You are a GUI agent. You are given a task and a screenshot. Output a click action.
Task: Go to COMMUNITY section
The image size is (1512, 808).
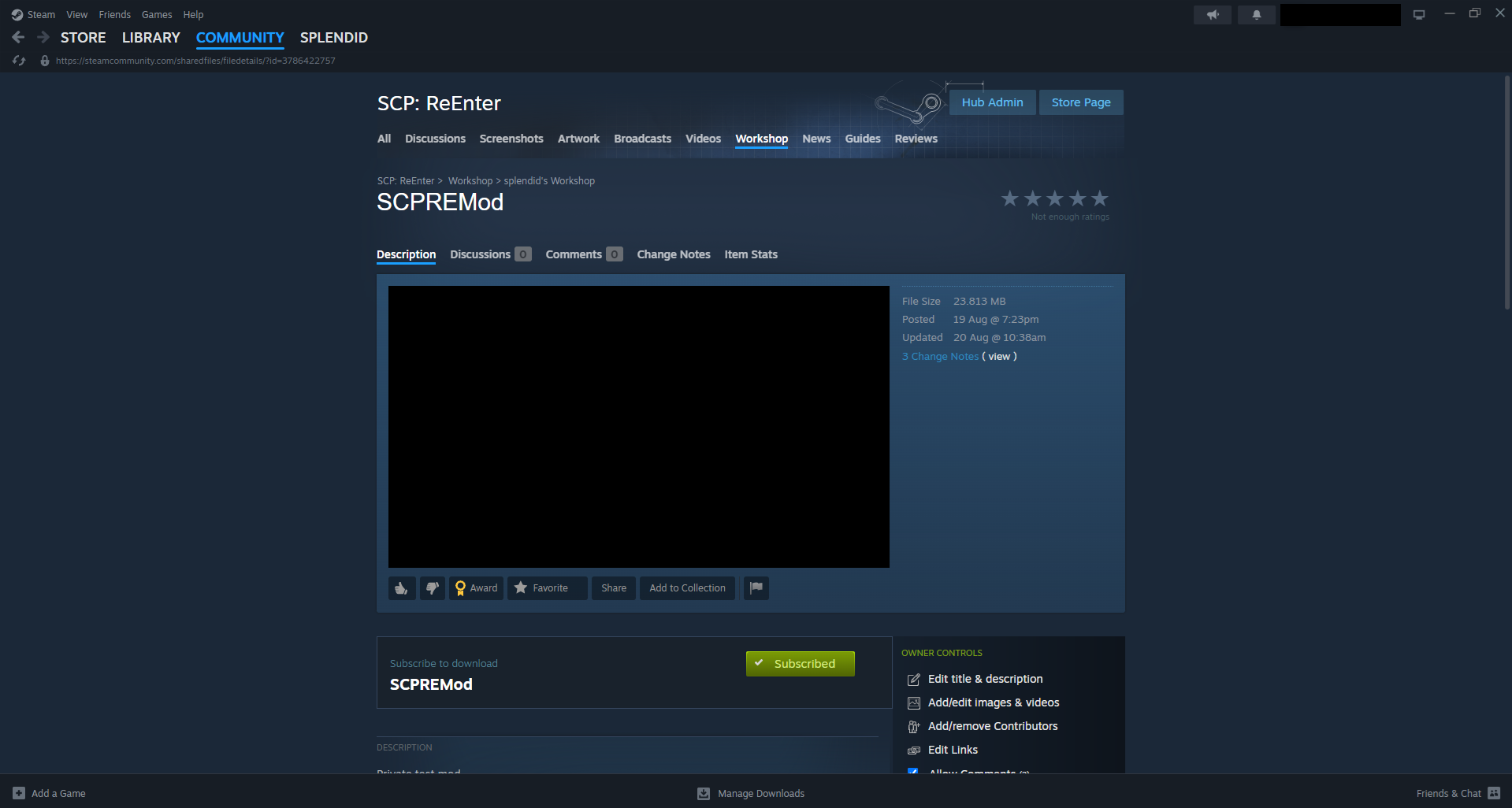pyautogui.click(x=240, y=37)
